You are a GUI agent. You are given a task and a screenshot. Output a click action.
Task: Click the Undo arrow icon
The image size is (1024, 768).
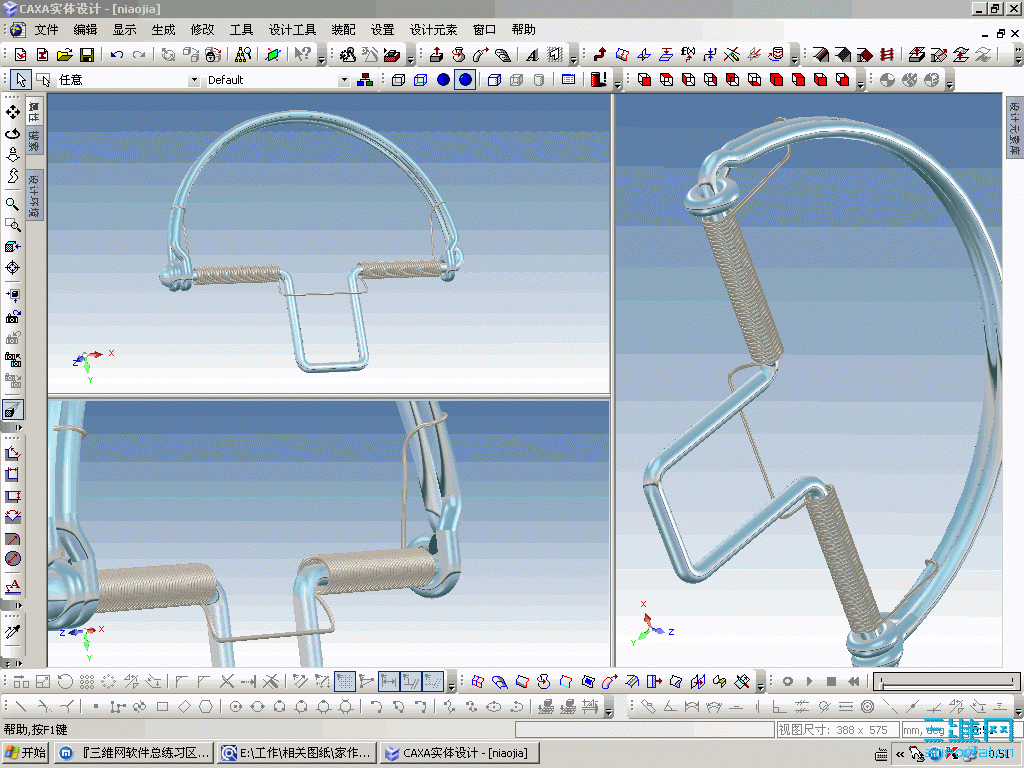point(117,55)
